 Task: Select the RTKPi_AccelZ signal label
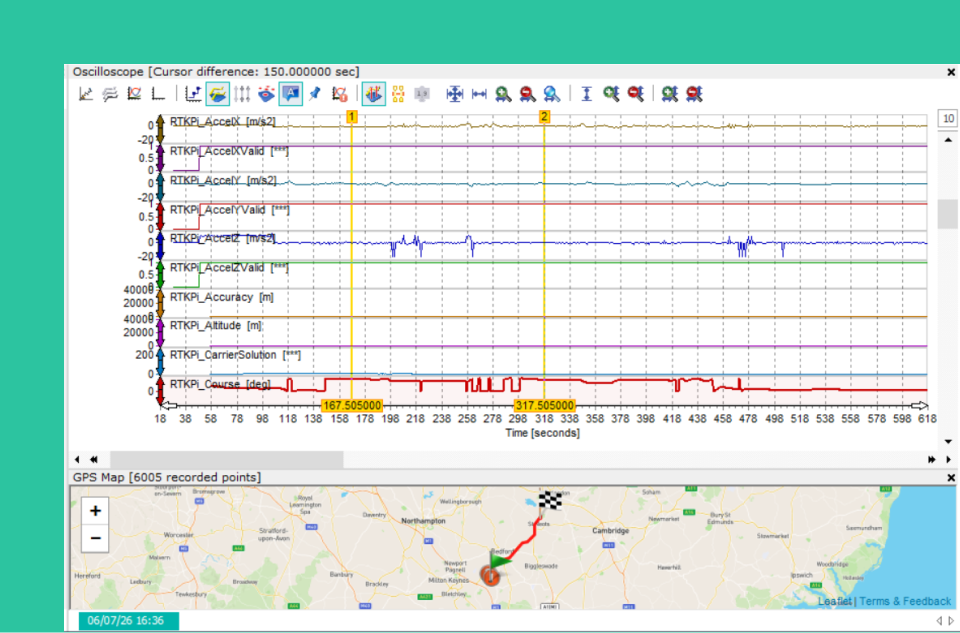[x=223, y=238]
